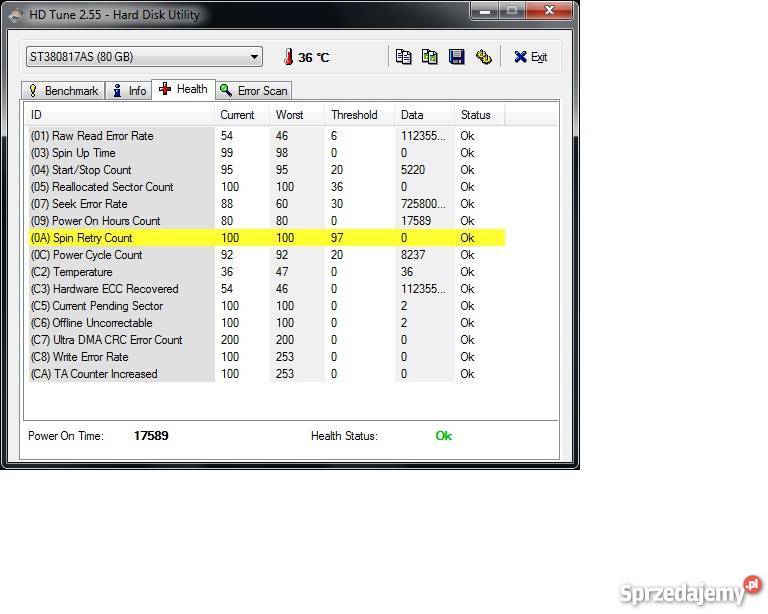Click threshold 36 in Reallocated Sector Count row
The height and width of the screenshot is (614, 768).
click(337, 187)
